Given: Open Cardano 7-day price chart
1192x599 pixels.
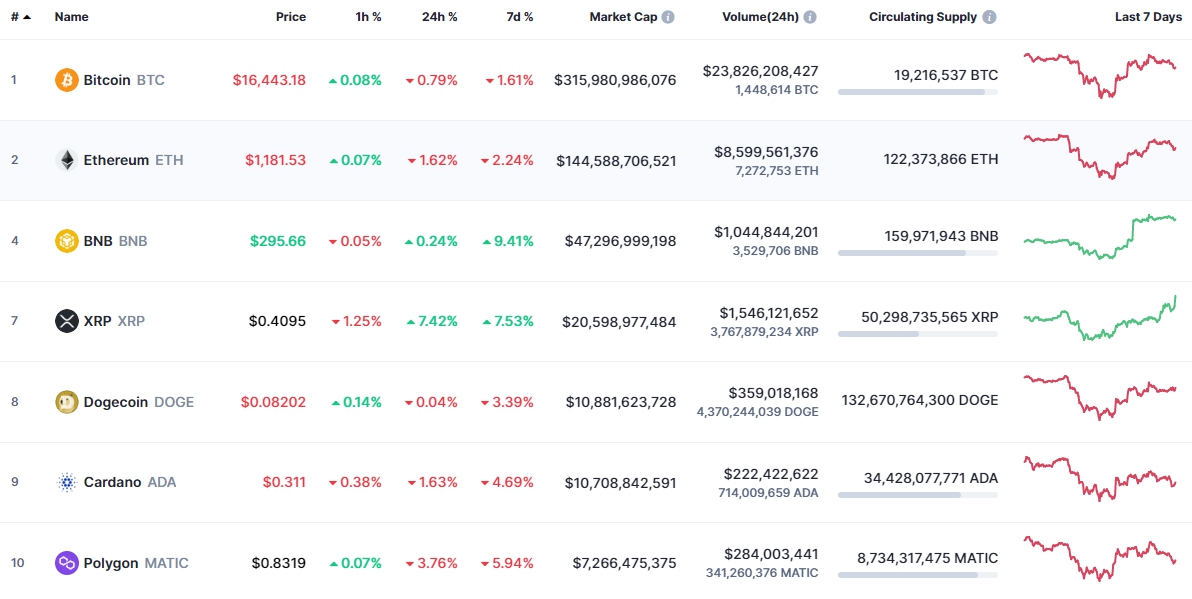Looking at the screenshot, I should point(1099,478).
